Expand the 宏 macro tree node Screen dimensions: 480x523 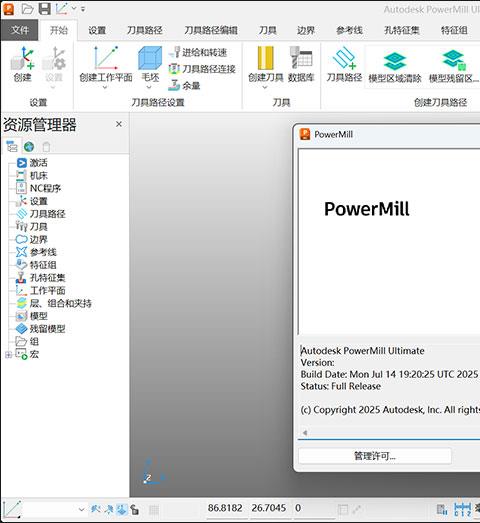click(x=8, y=355)
